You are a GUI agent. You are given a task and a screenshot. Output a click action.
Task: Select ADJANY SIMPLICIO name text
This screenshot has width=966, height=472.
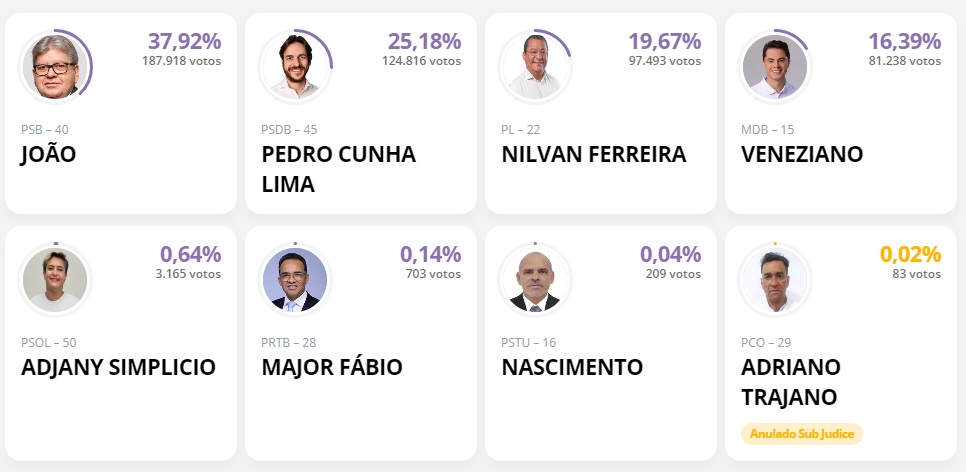[118, 367]
